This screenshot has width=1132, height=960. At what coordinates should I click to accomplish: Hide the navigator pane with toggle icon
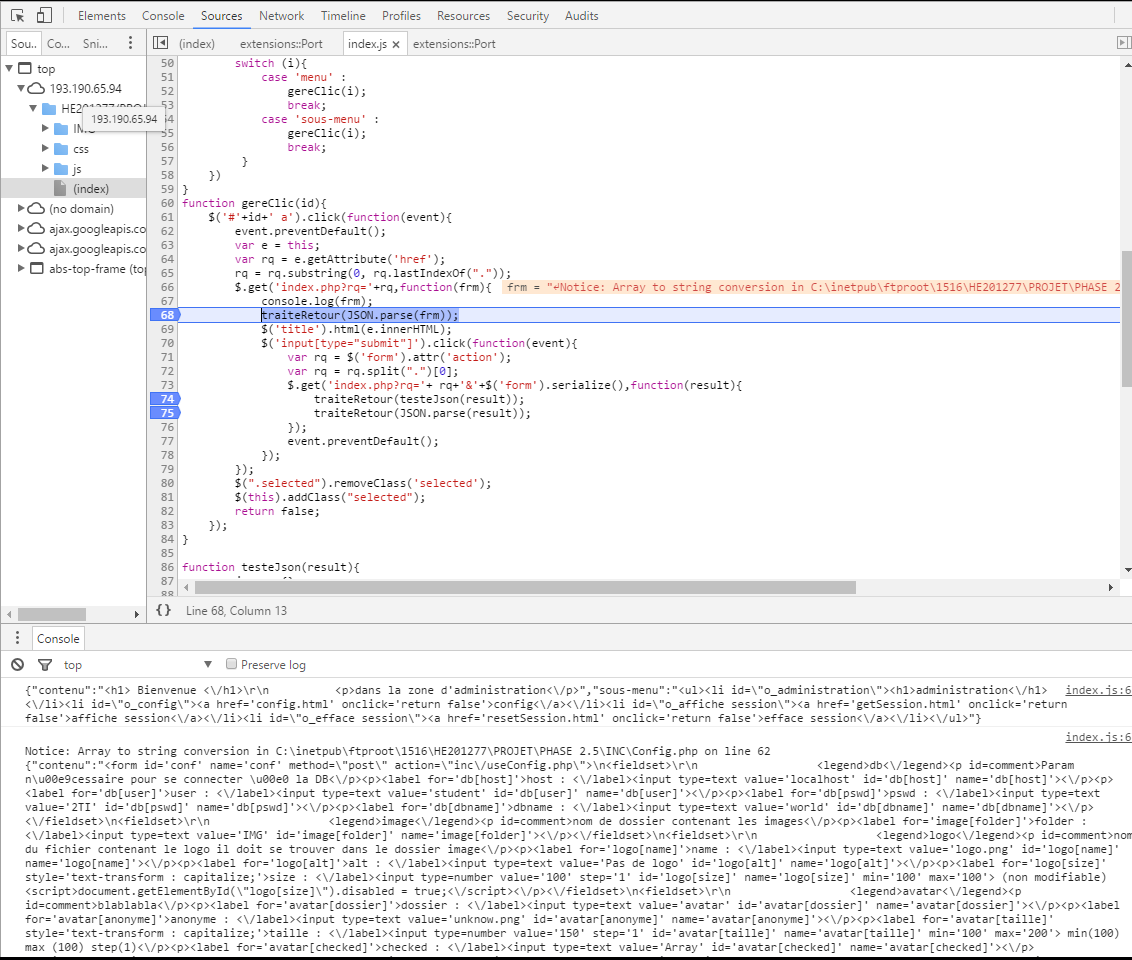pyautogui.click(x=161, y=43)
